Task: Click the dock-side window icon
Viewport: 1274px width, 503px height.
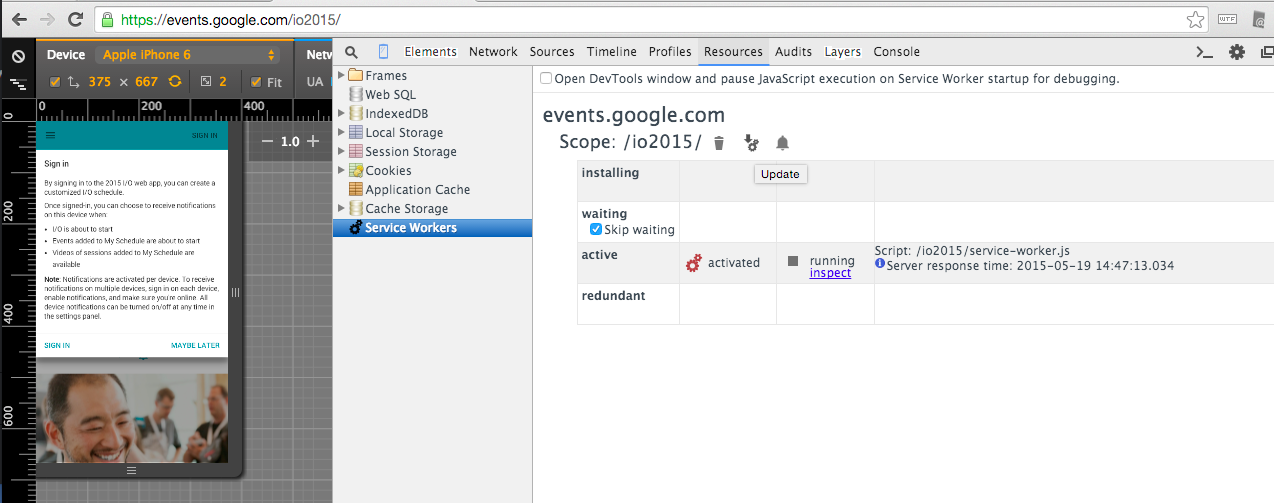Action: click(x=1265, y=53)
